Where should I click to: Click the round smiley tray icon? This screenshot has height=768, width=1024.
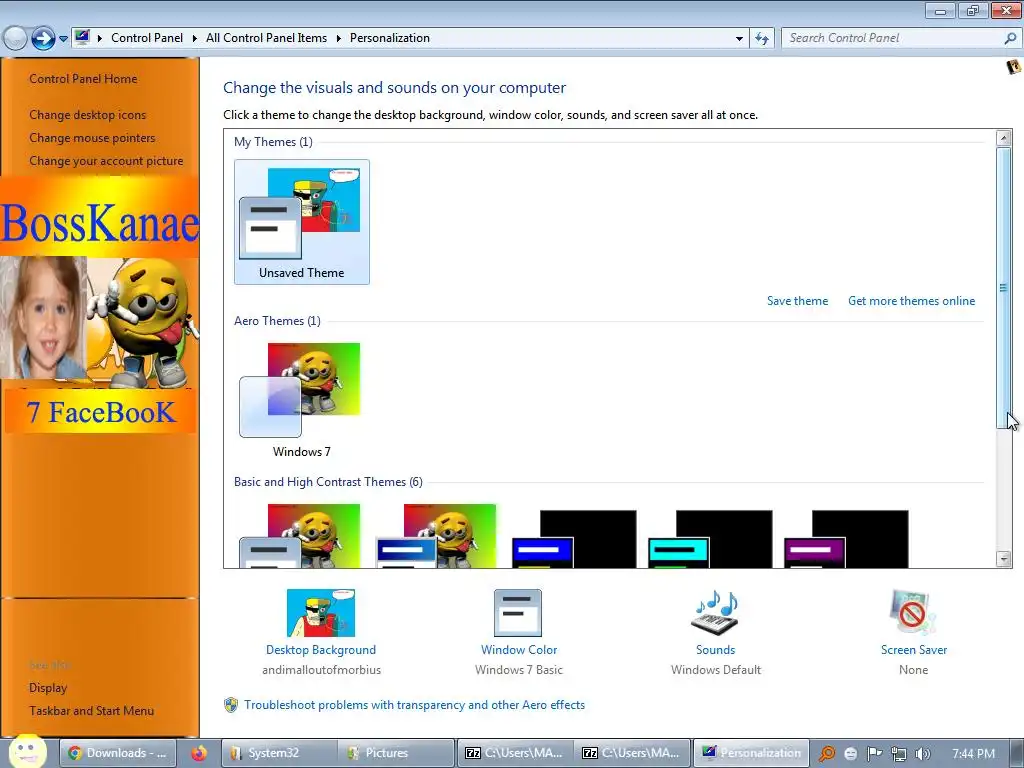(x=850, y=754)
